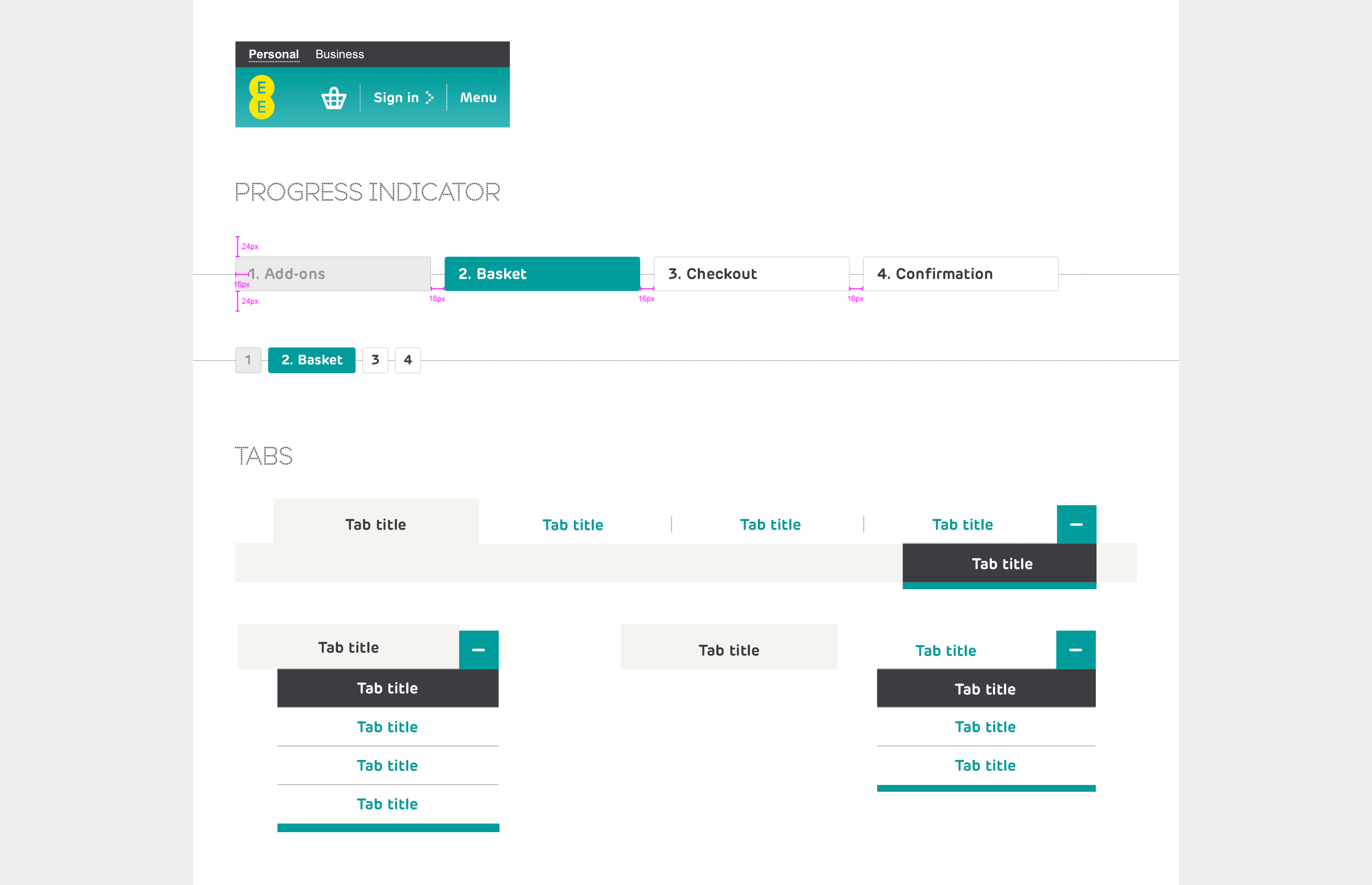
Task: Select the active grey Tab title in wide tab bar
Action: (x=376, y=521)
